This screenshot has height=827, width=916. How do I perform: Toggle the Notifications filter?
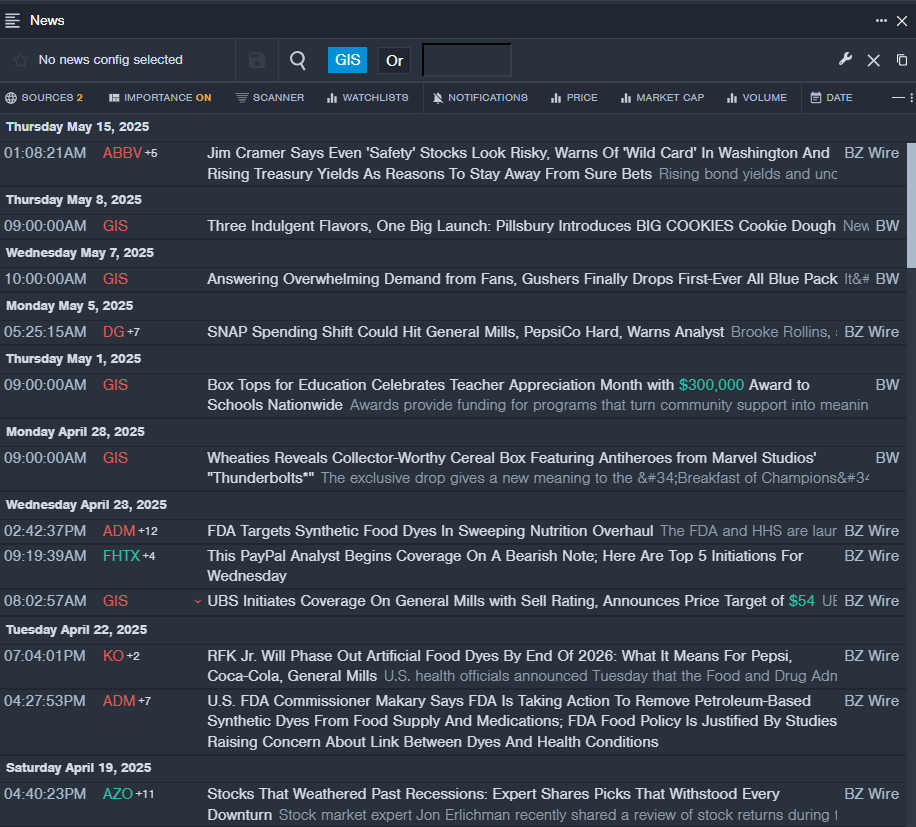click(480, 98)
